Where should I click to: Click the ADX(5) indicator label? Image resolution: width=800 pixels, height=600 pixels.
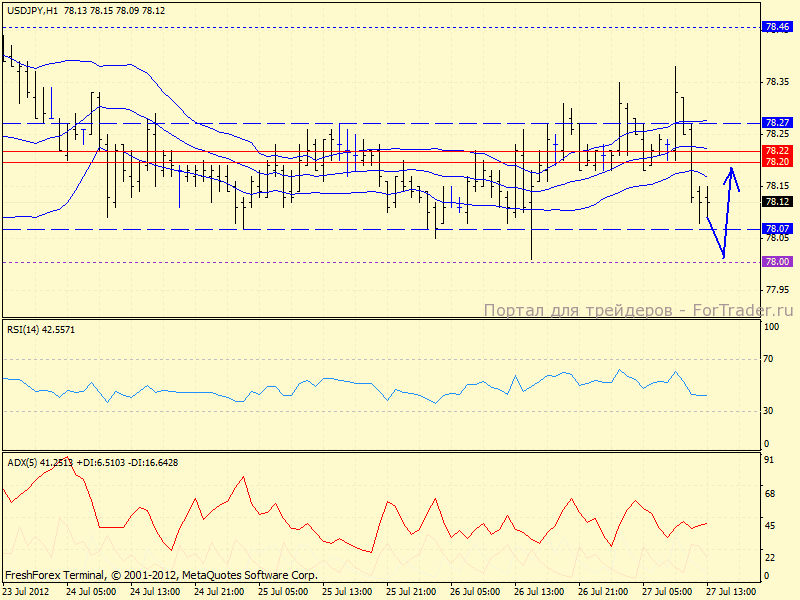pos(93,463)
